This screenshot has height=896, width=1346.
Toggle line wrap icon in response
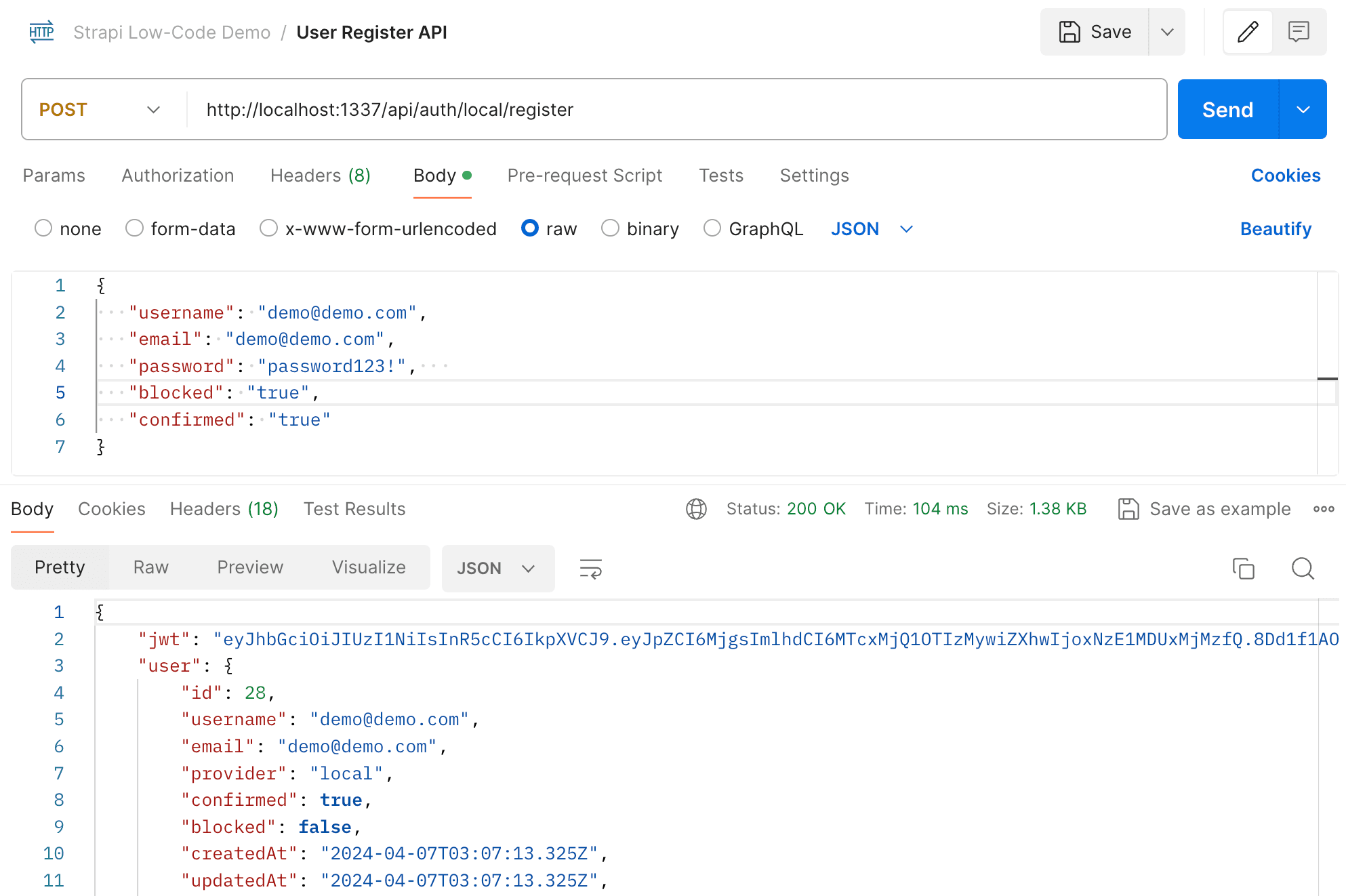[591, 569]
